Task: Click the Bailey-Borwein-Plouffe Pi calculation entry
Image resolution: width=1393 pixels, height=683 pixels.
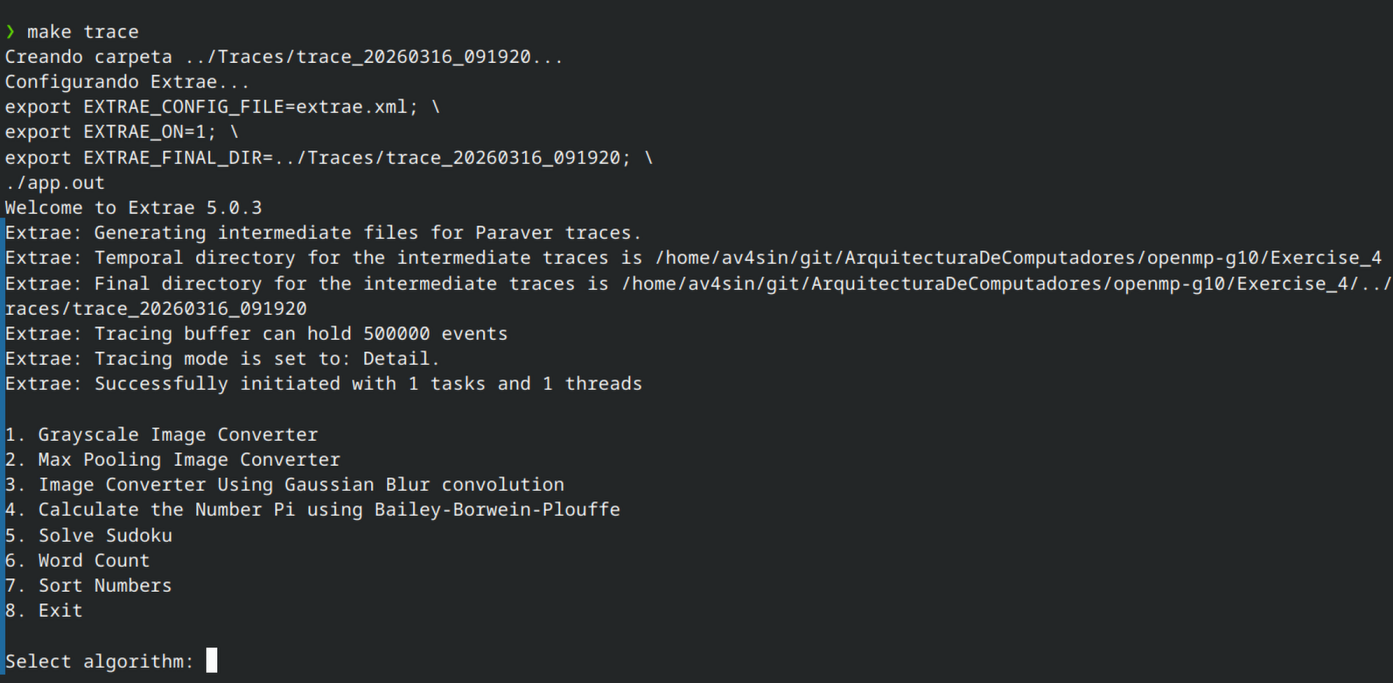Action: 312,510
